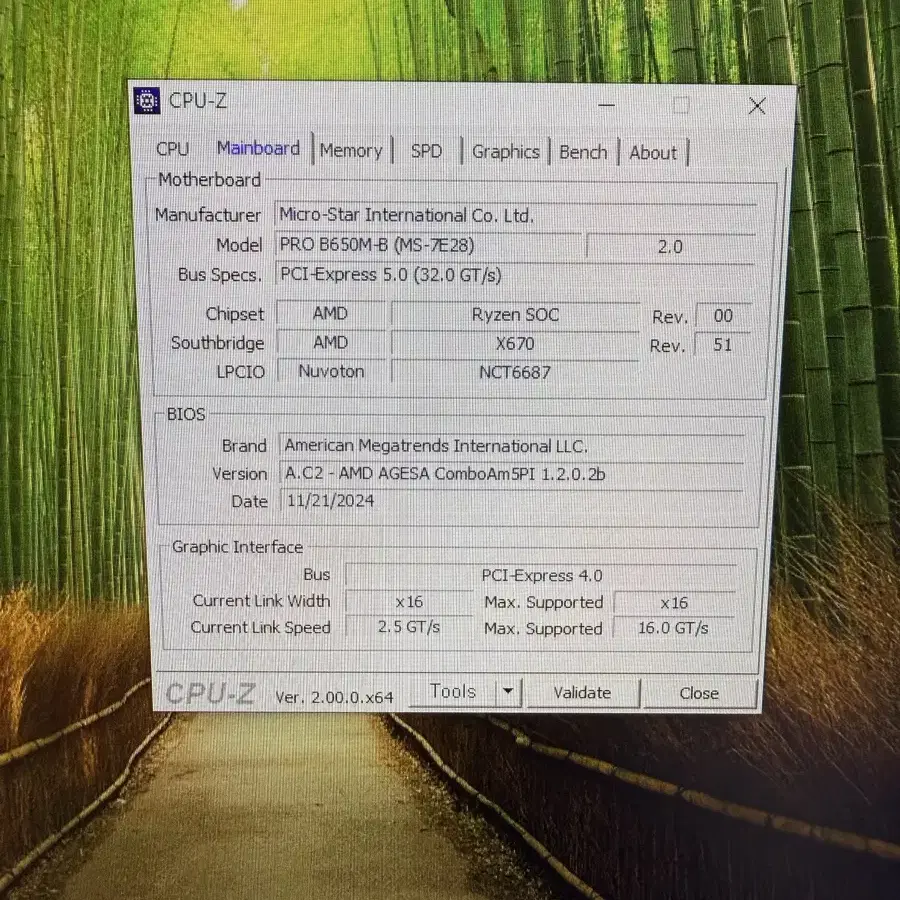Click southbridge vendor AMD field

(x=331, y=343)
